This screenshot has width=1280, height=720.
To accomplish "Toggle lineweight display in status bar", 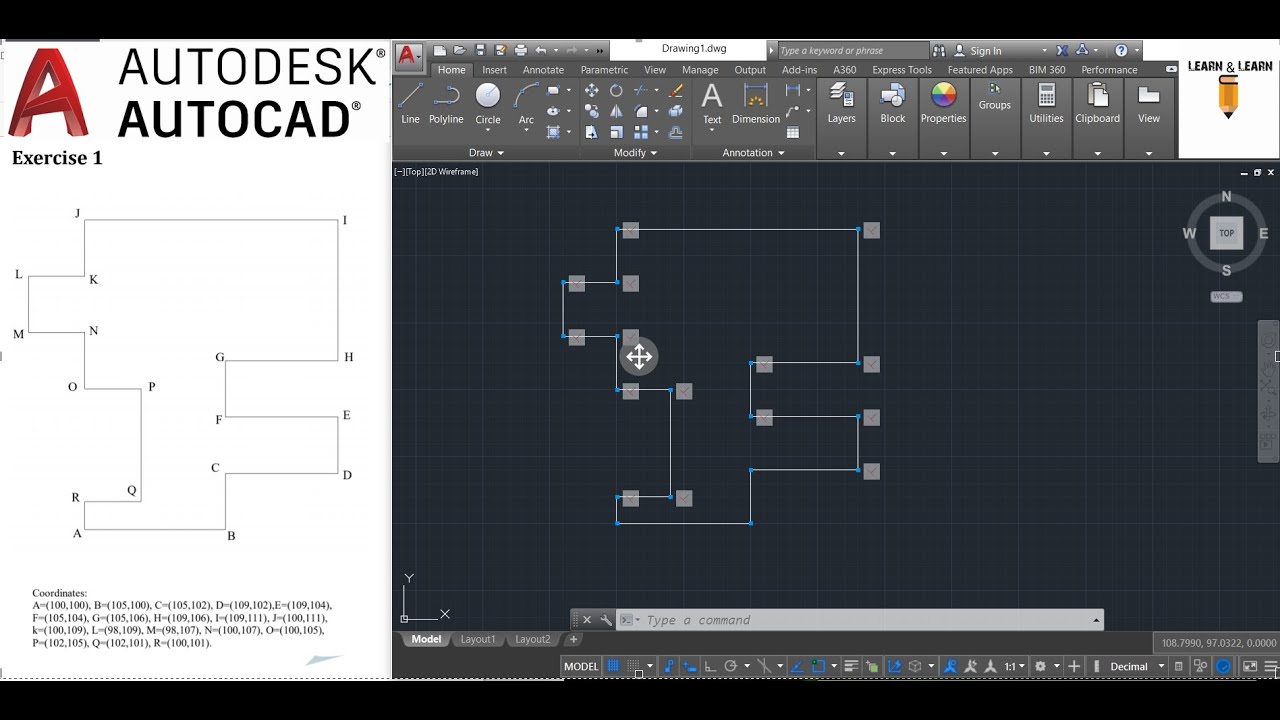I will point(851,666).
